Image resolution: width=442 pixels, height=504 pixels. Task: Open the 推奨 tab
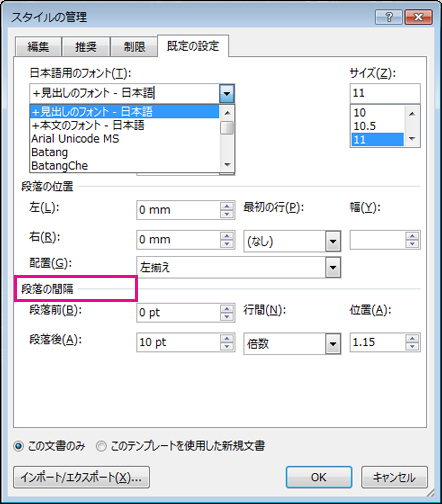[x=86, y=47]
